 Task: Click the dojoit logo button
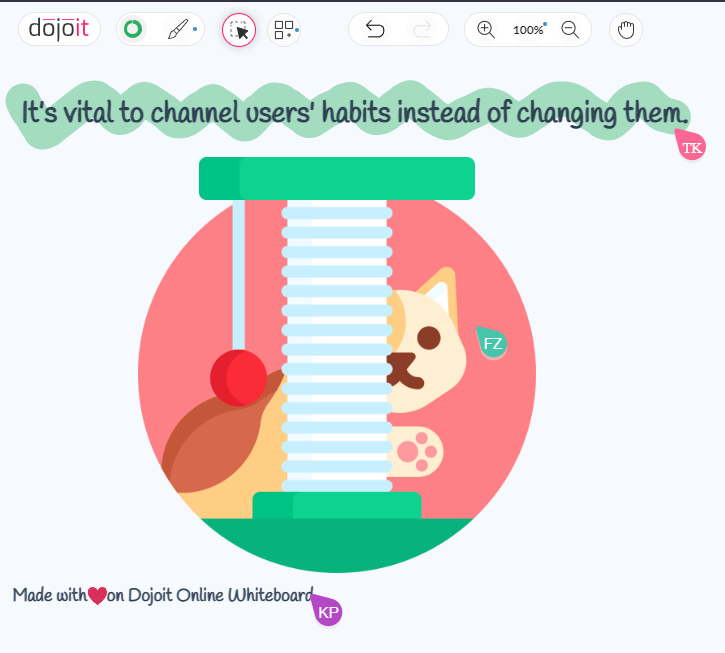[x=59, y=29]
